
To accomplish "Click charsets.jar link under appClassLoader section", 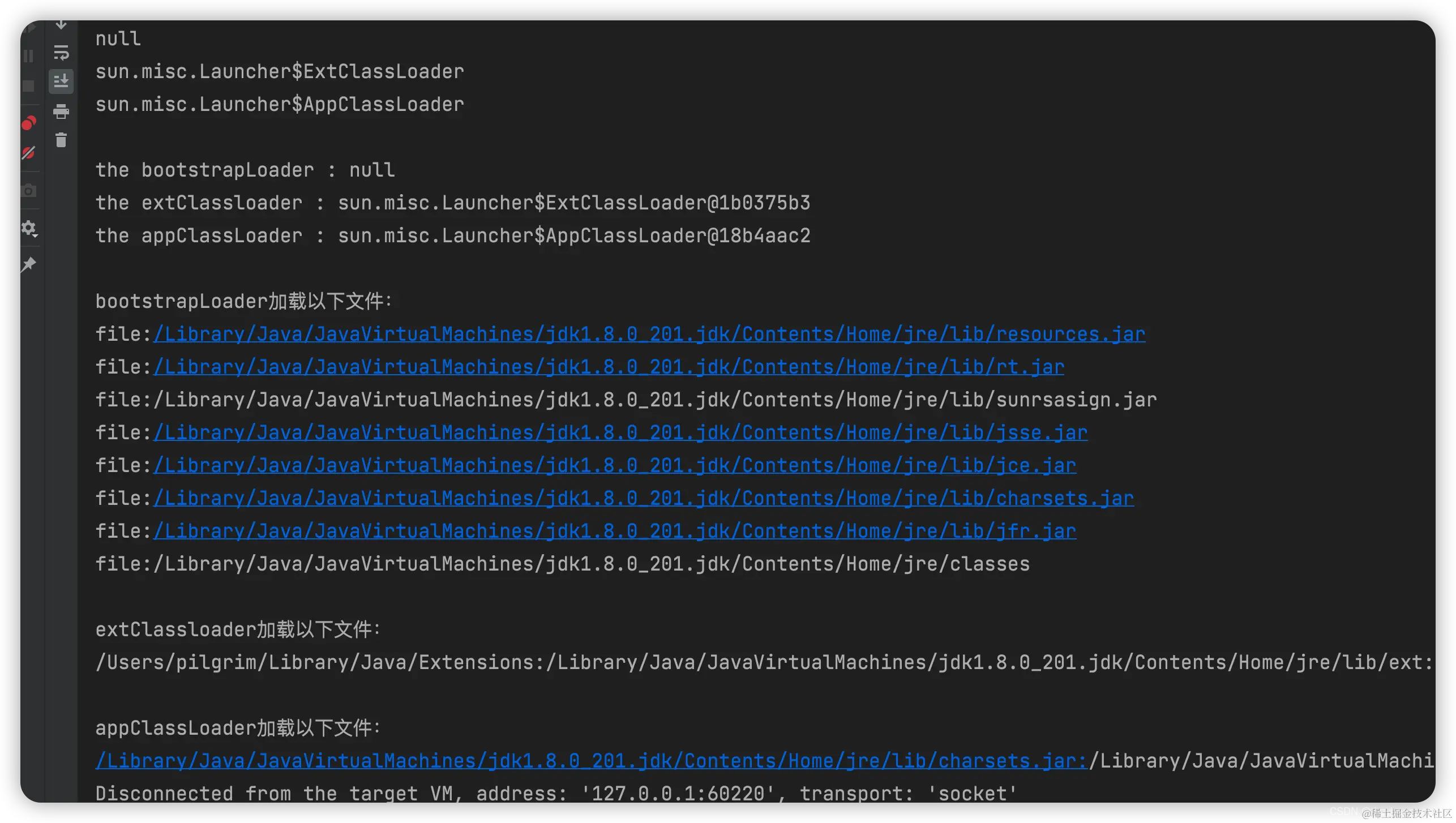I will point(591,761).
